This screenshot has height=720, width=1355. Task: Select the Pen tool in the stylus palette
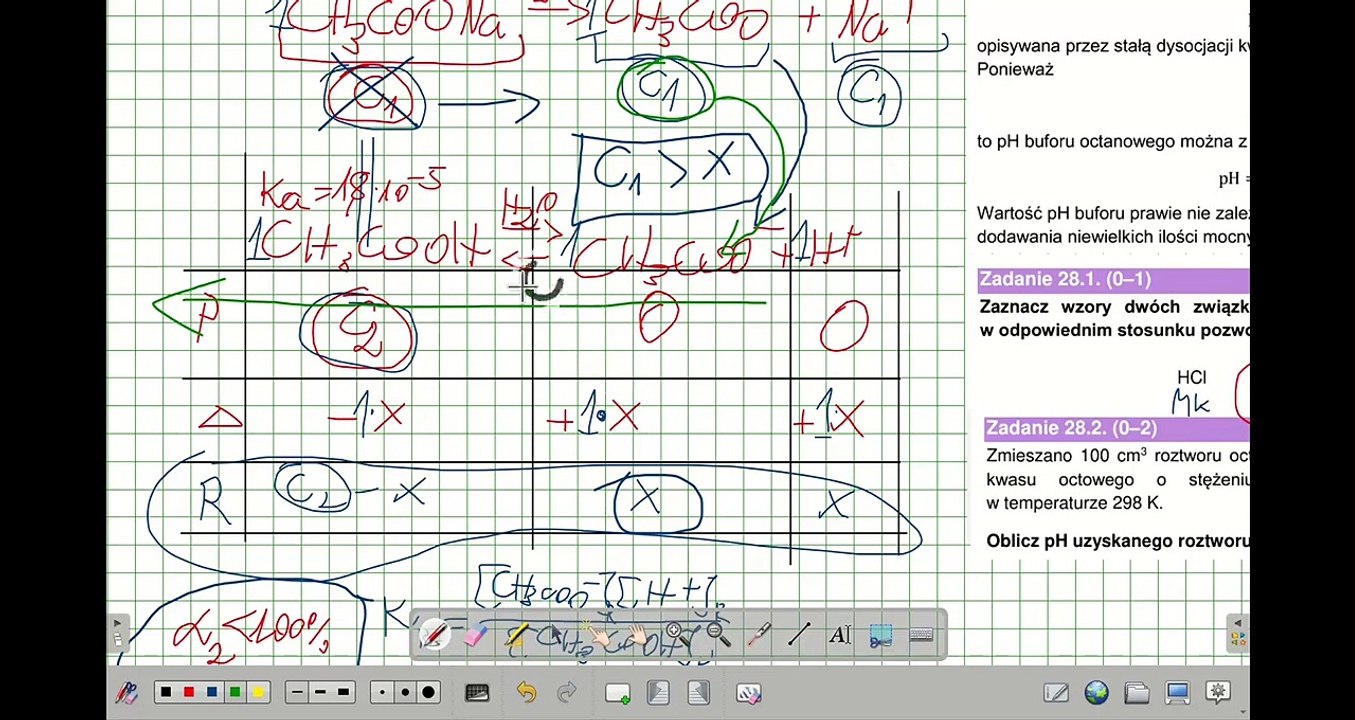click(x=434, y=635)
